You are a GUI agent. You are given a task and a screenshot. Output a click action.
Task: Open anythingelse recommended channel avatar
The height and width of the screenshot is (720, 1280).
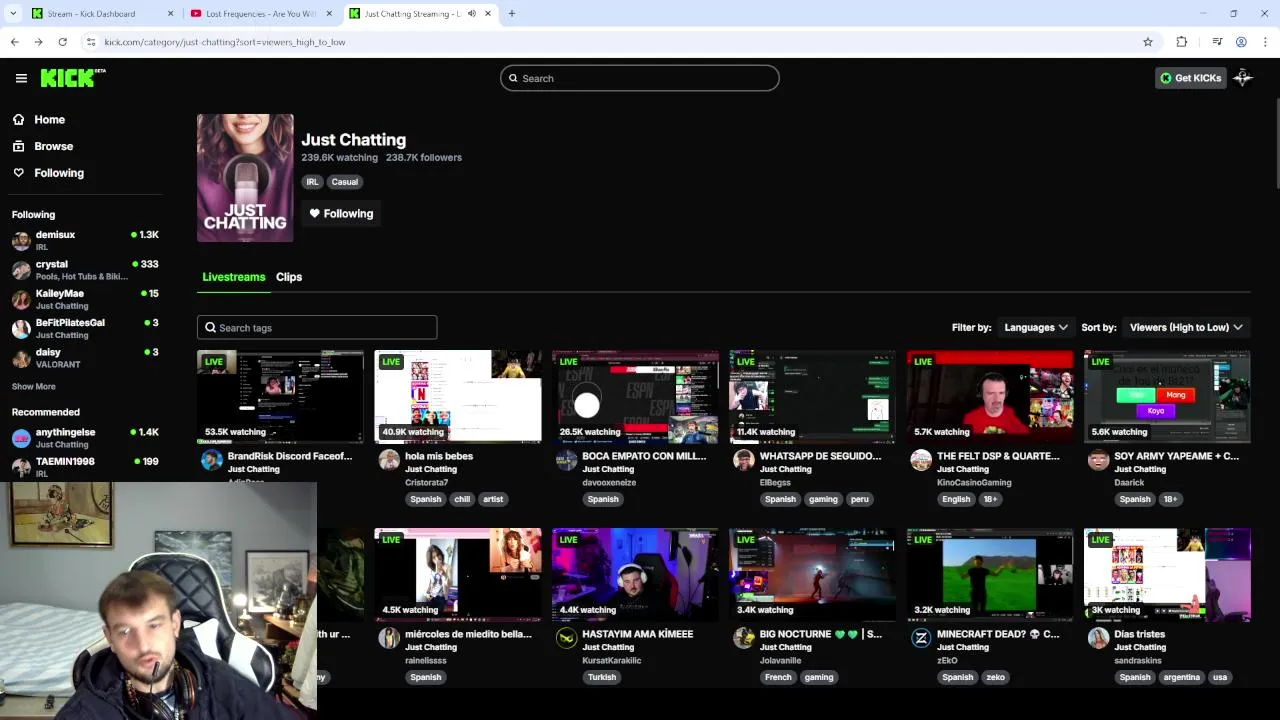coord(21,438)
